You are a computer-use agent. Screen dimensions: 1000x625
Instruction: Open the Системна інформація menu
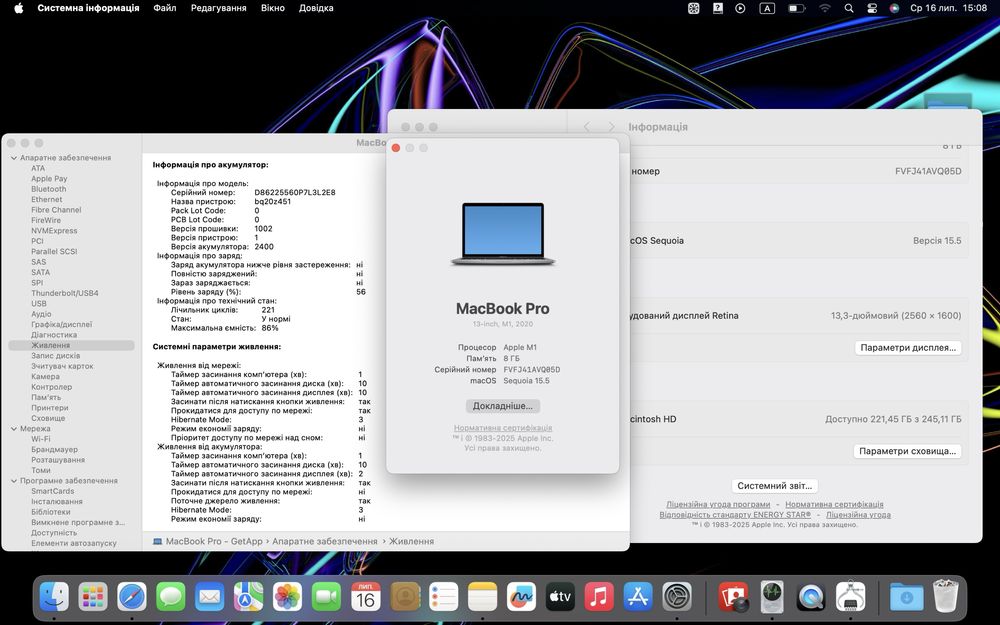tap(88, 8)
